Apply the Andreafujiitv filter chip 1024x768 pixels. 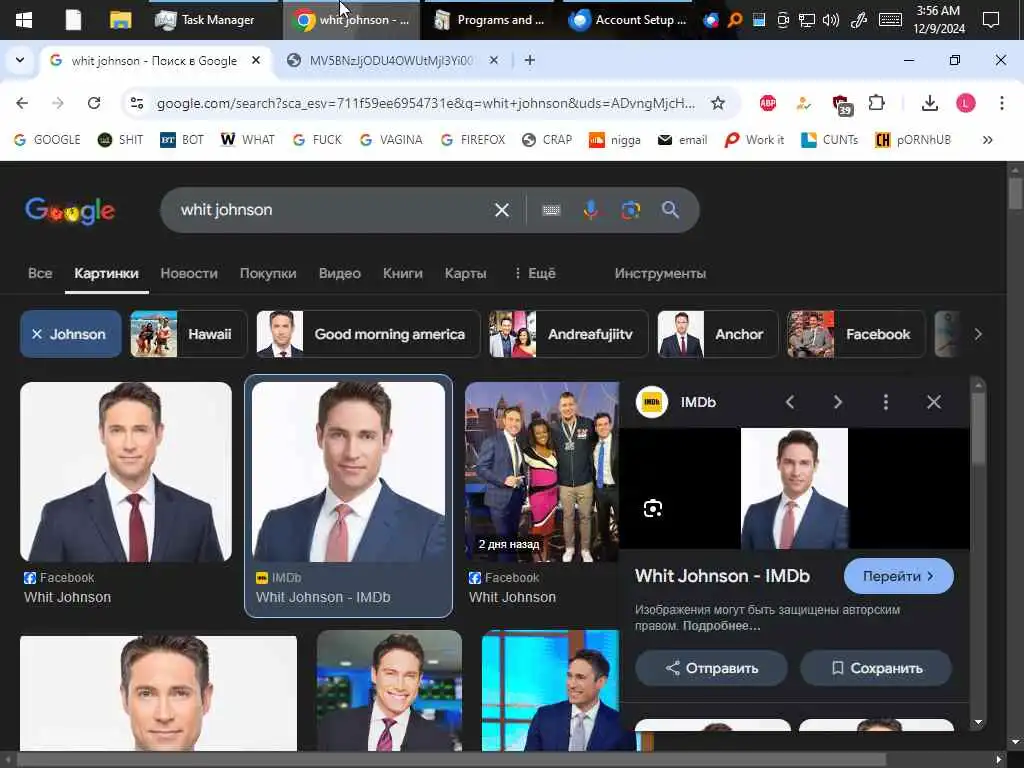coord(569,334)
